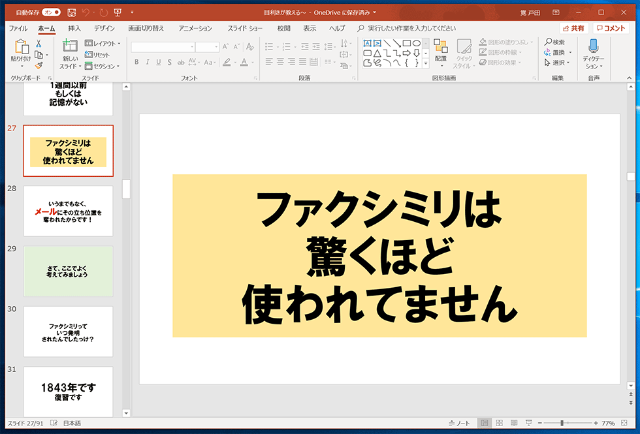The height and width of the screenshot is (434, 640).
Task: Open the Animation (アニメーション) tab
Action: pos(195,28)
